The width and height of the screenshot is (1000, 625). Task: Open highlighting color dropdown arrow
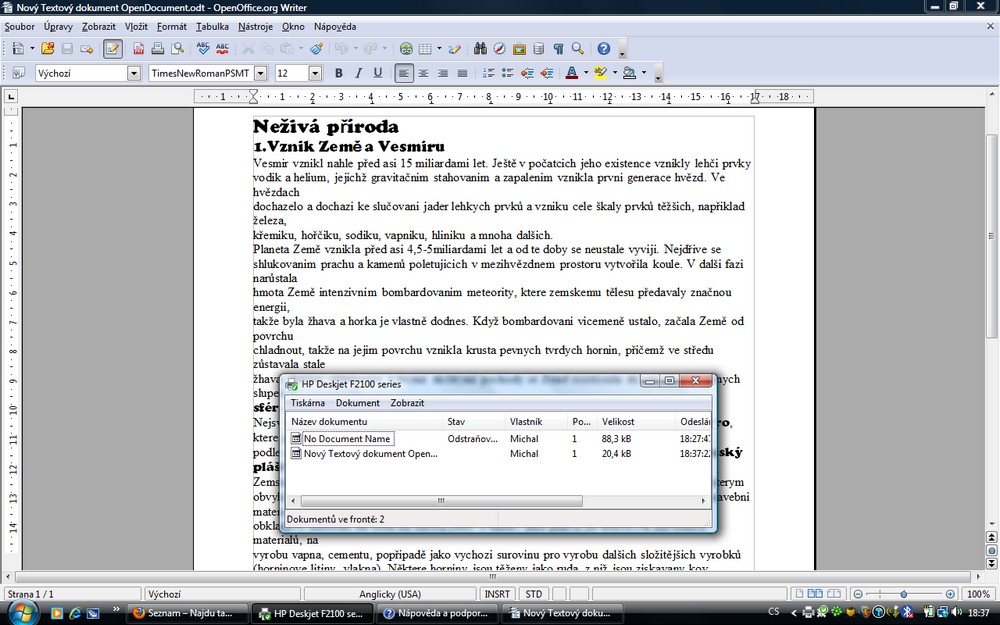[x=615, y=73]
